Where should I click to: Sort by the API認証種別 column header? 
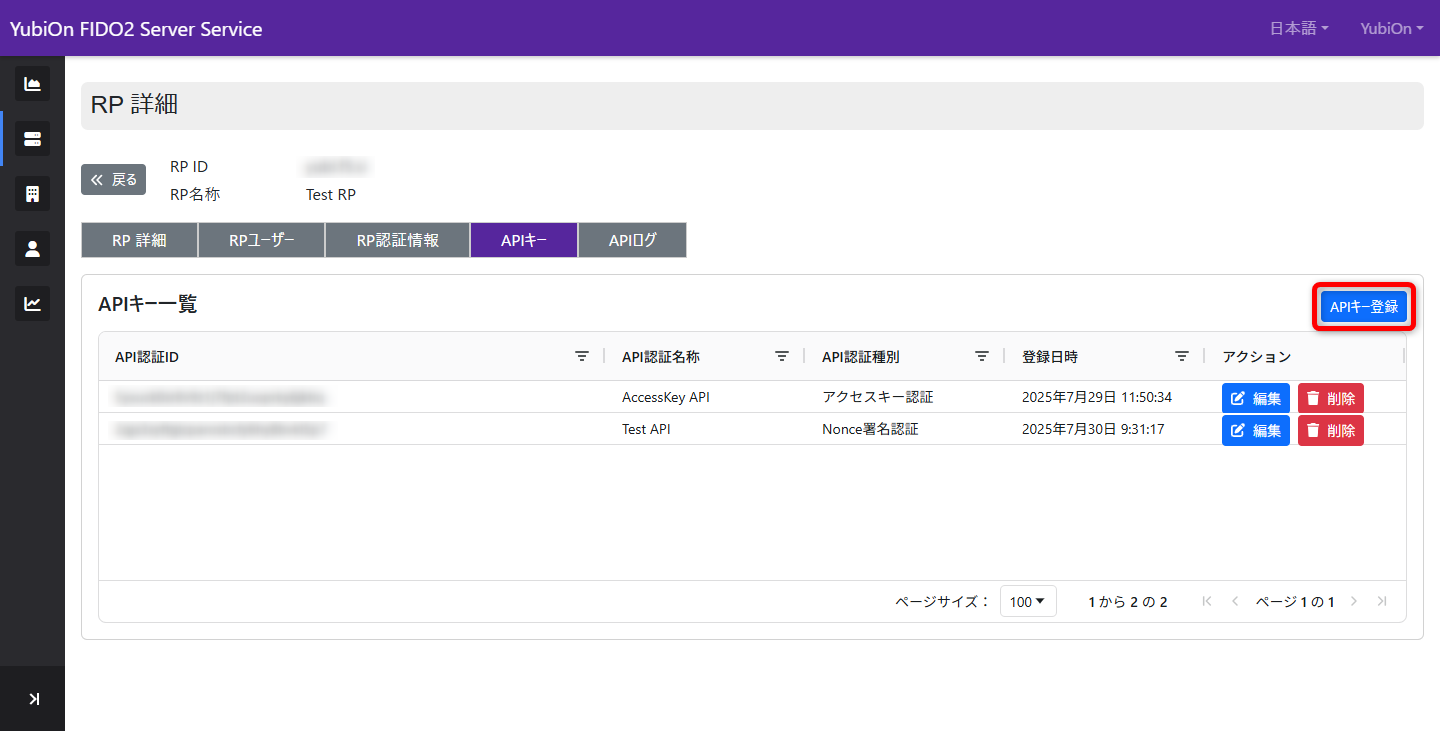click(861, 356)
